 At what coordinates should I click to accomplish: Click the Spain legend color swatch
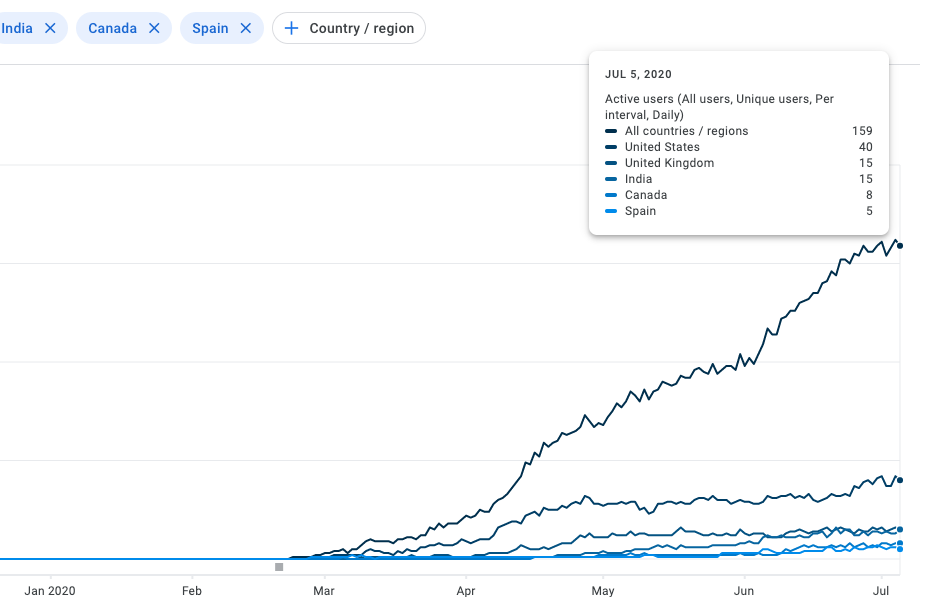pyautogui.click(x=611, y=211)
